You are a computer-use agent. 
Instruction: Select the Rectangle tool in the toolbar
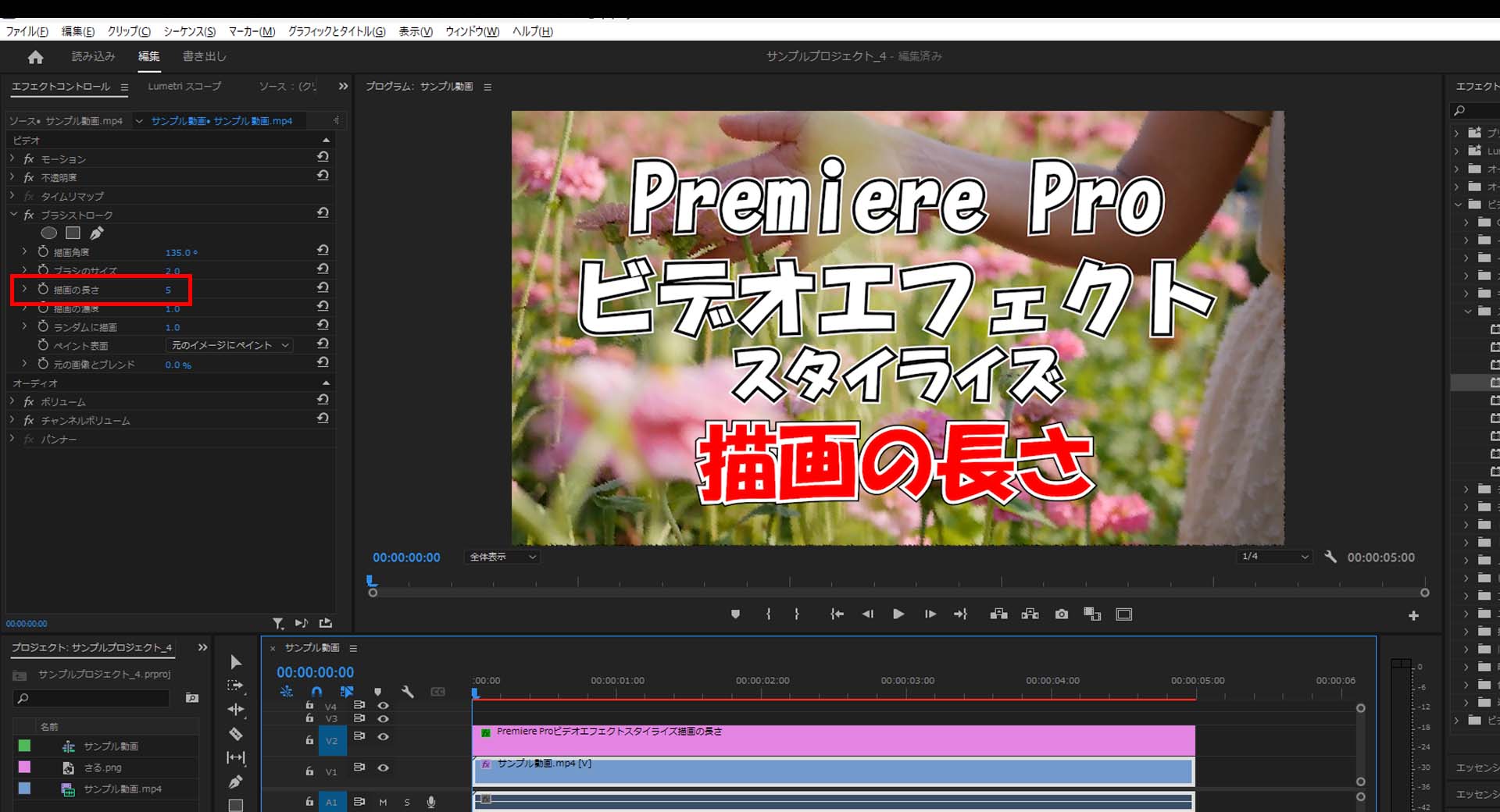pos(235,805)
